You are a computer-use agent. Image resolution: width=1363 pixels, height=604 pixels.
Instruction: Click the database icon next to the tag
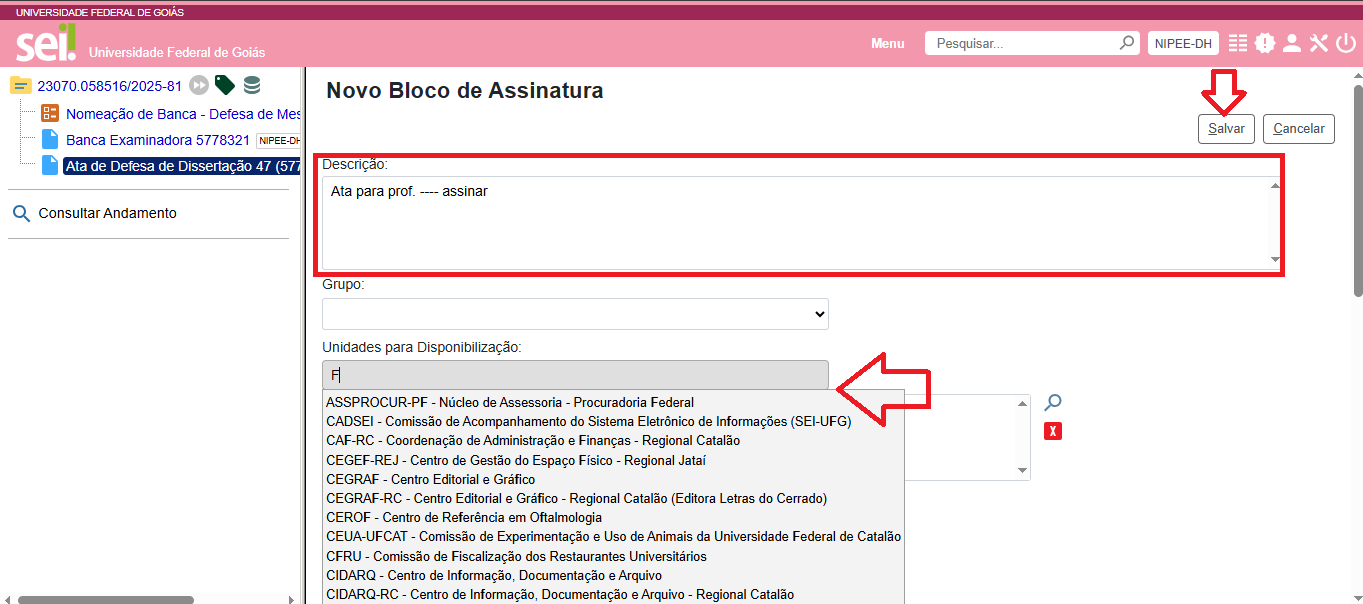click(x=252, y=85)
